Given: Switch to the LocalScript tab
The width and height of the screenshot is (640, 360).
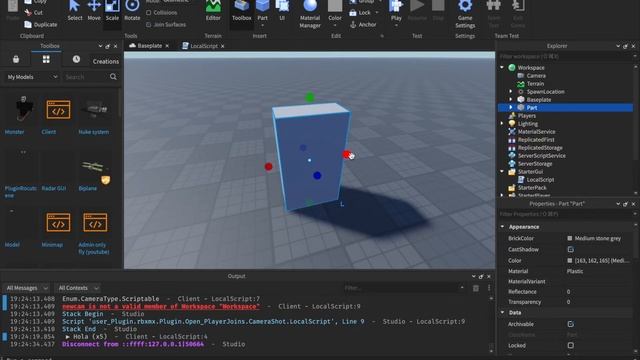Looking at the screenshot, I should [x=203, y=46].
